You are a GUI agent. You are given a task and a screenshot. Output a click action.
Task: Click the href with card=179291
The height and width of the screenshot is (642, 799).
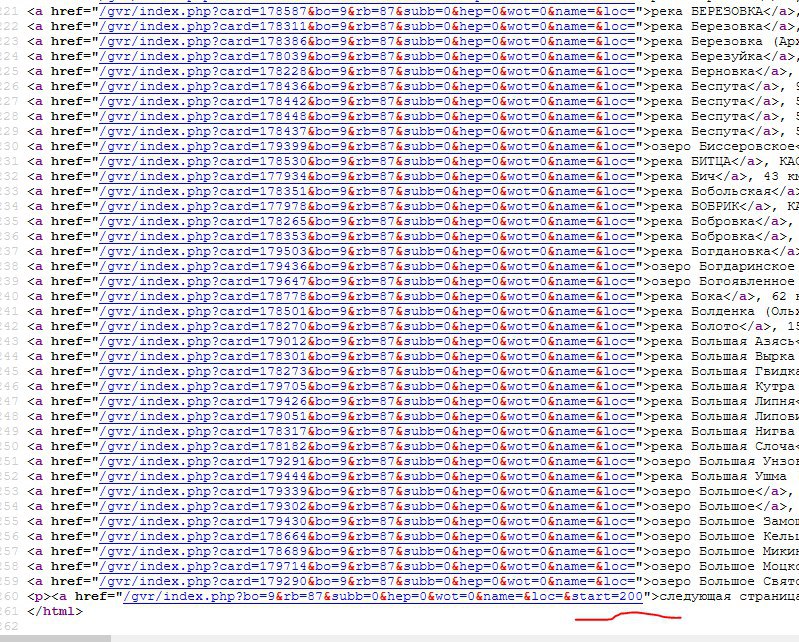(x=367, y=462)
